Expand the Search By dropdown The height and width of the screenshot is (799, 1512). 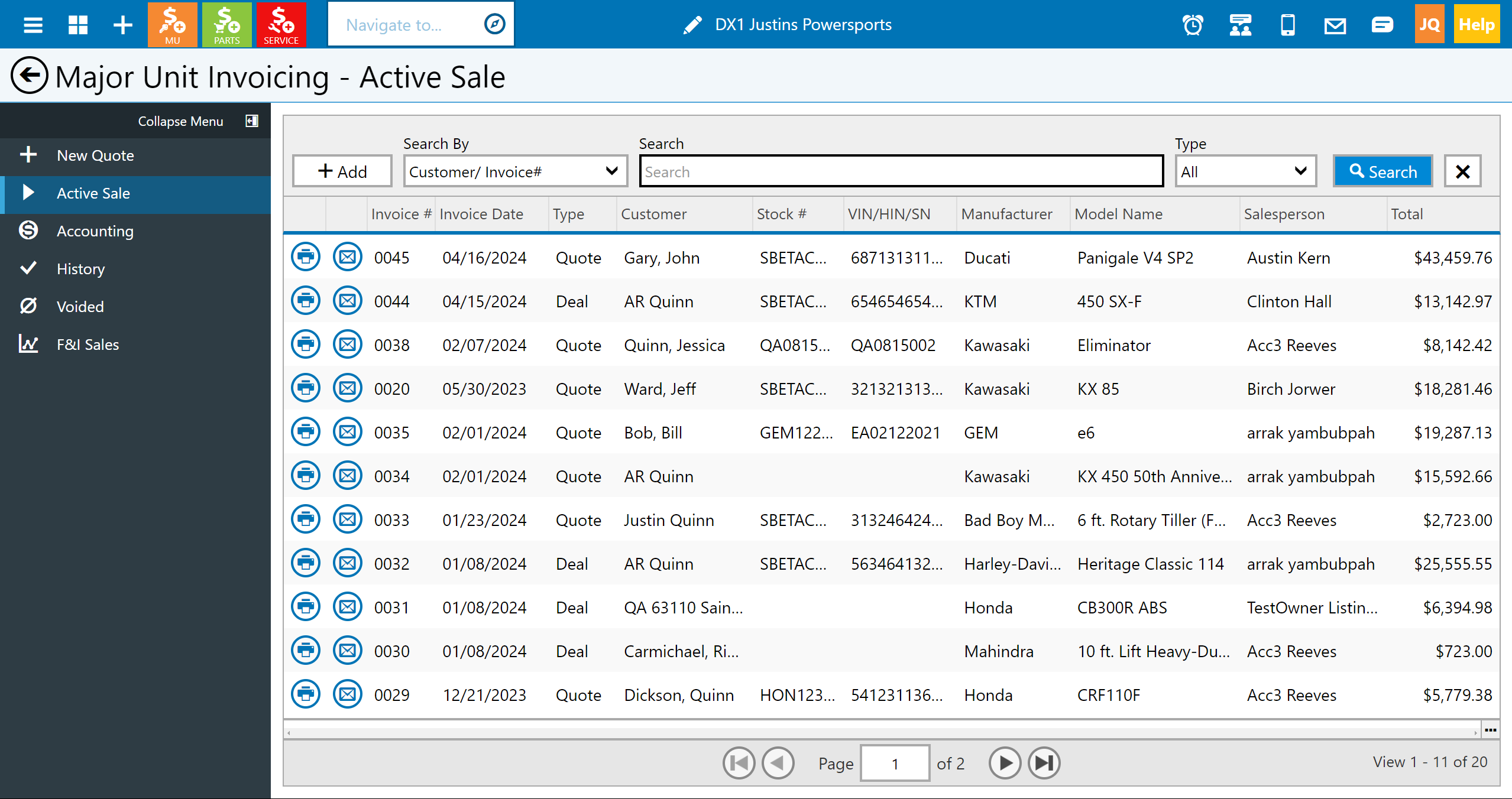point(514,171)
